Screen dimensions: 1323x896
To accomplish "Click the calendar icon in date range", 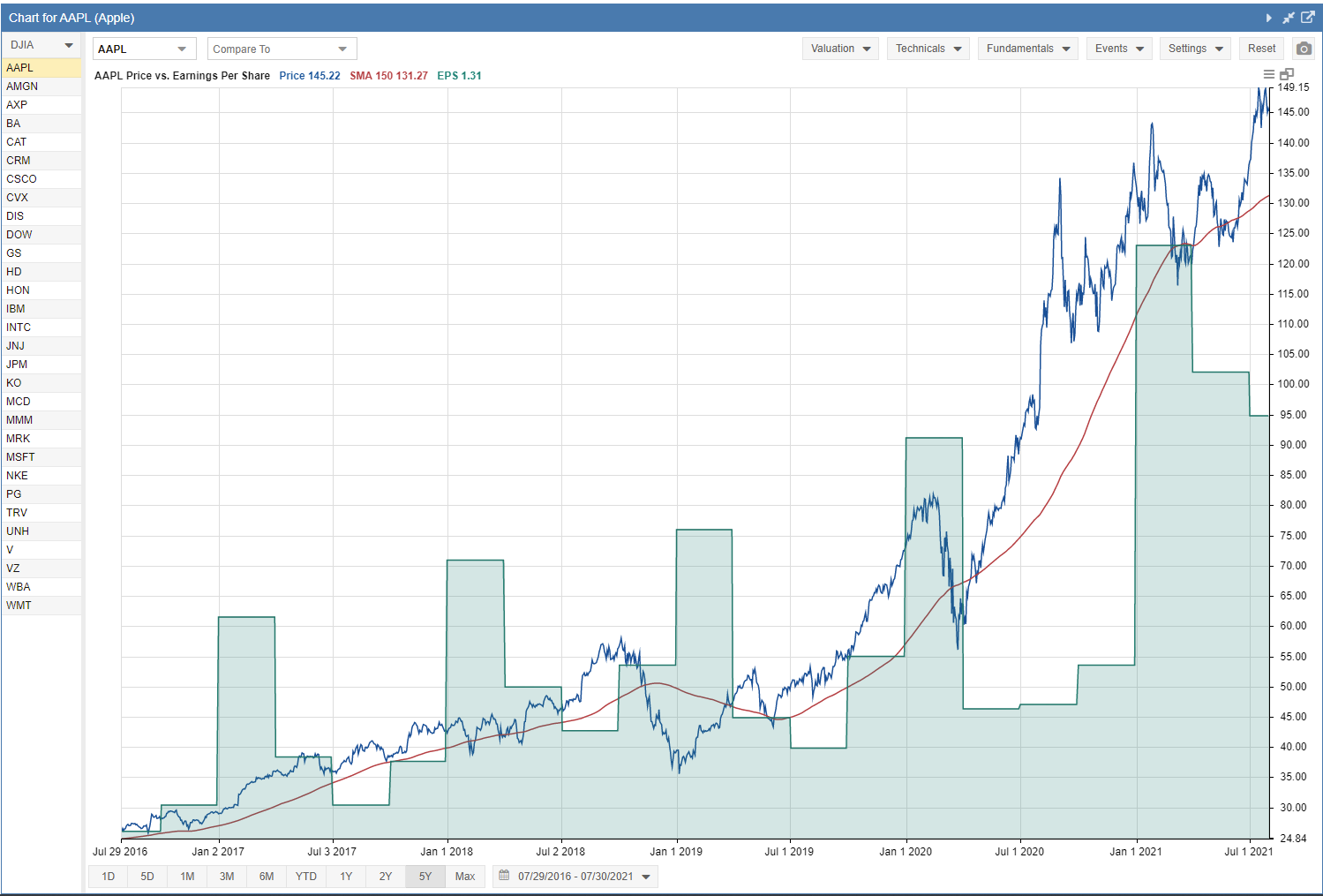I will point(504,877).
